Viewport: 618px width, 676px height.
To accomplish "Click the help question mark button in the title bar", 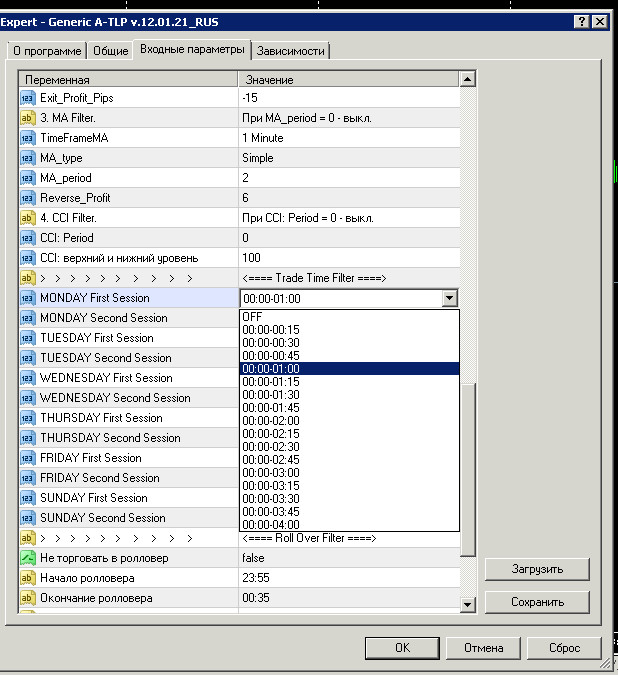I will (x=581, y=21).
